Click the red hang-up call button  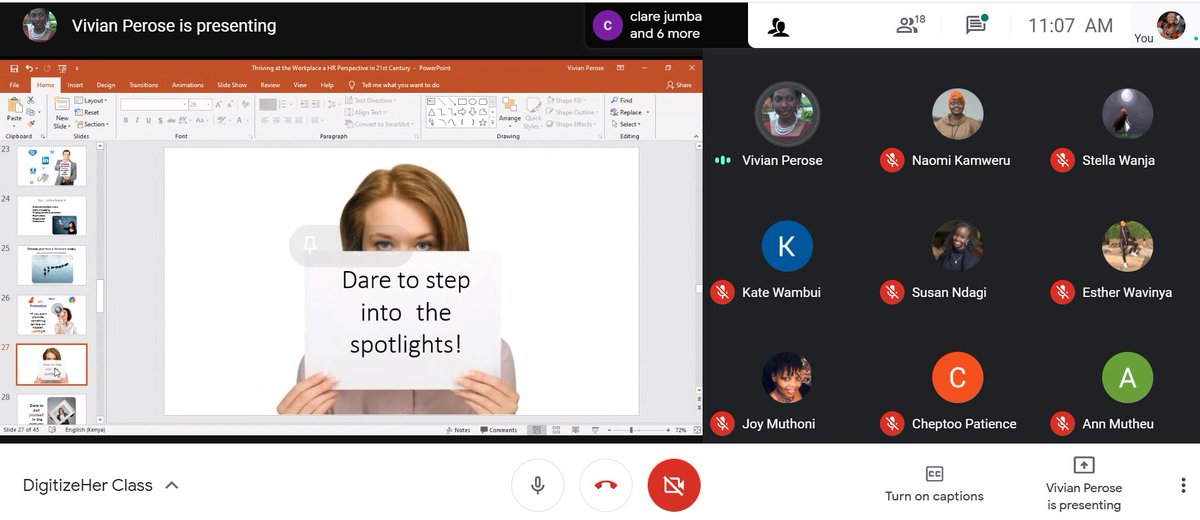[x=605, y=486]
